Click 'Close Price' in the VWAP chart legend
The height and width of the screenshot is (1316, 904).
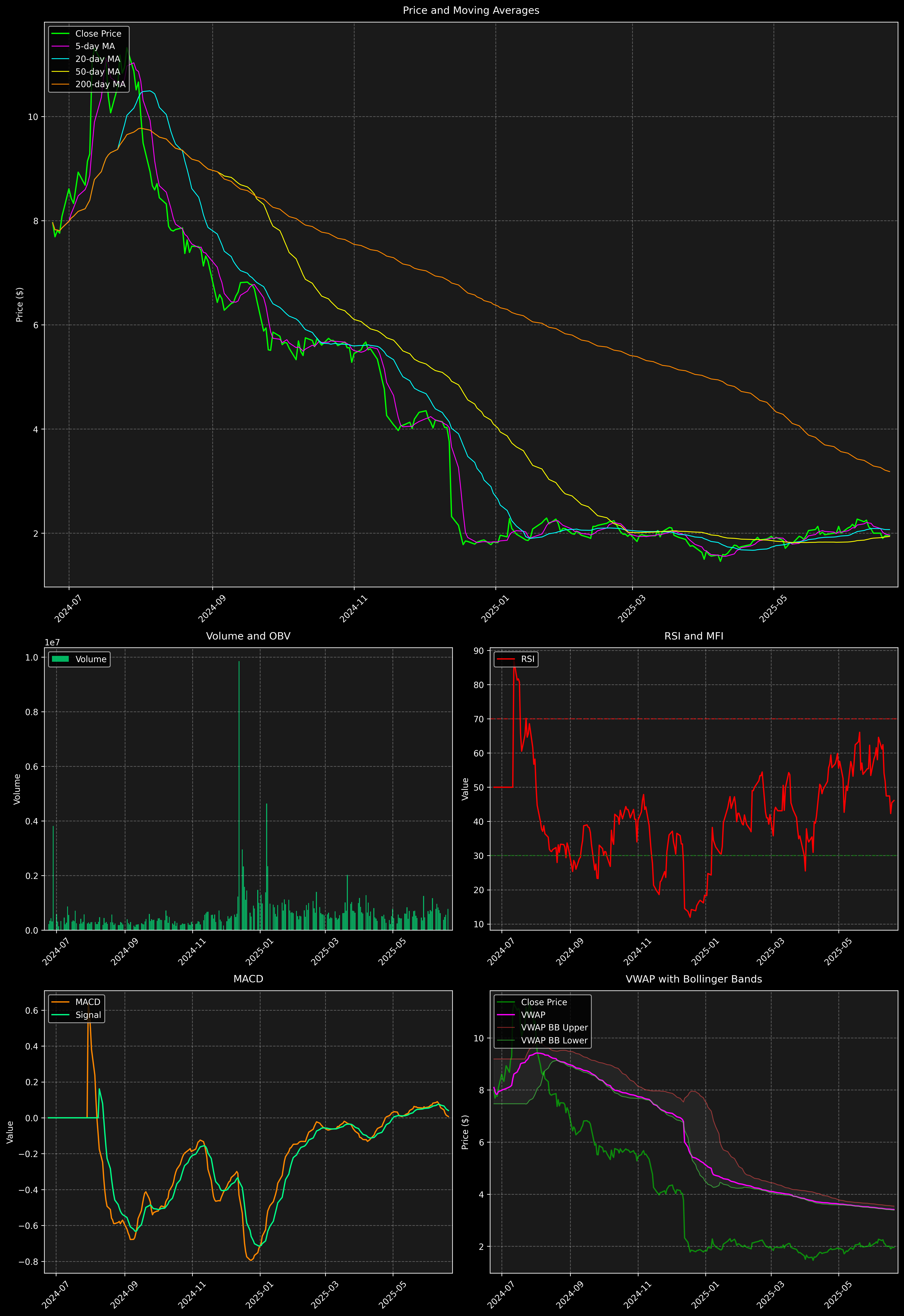point(544,1002)
